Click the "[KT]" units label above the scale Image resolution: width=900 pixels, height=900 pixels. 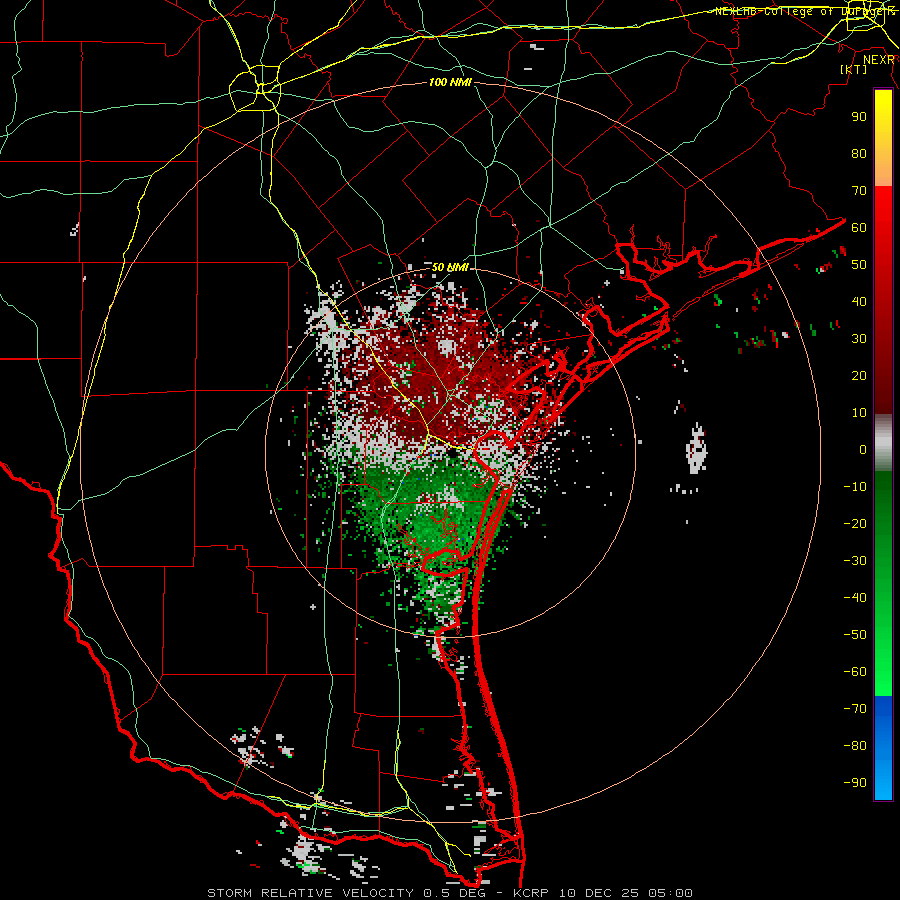point(854,69)
